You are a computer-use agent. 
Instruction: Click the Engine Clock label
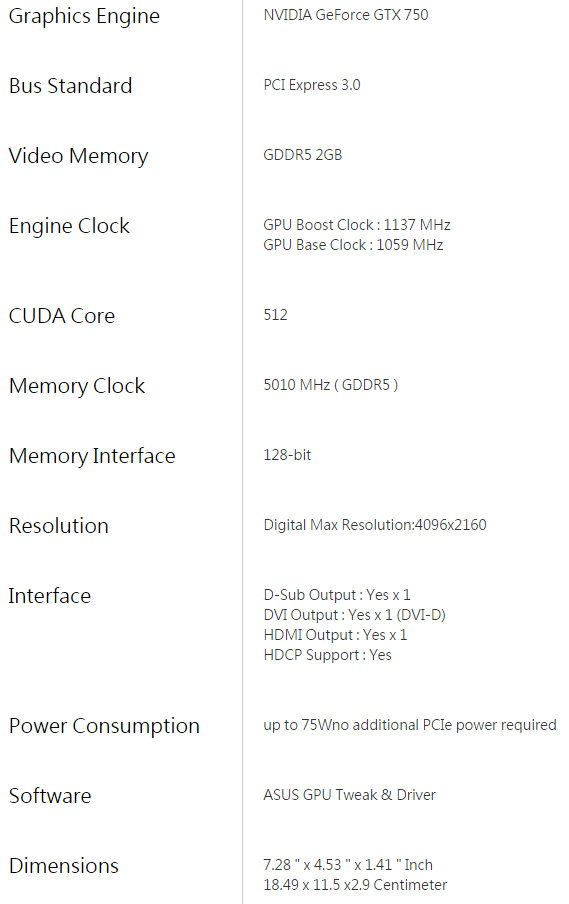(69, 226)
